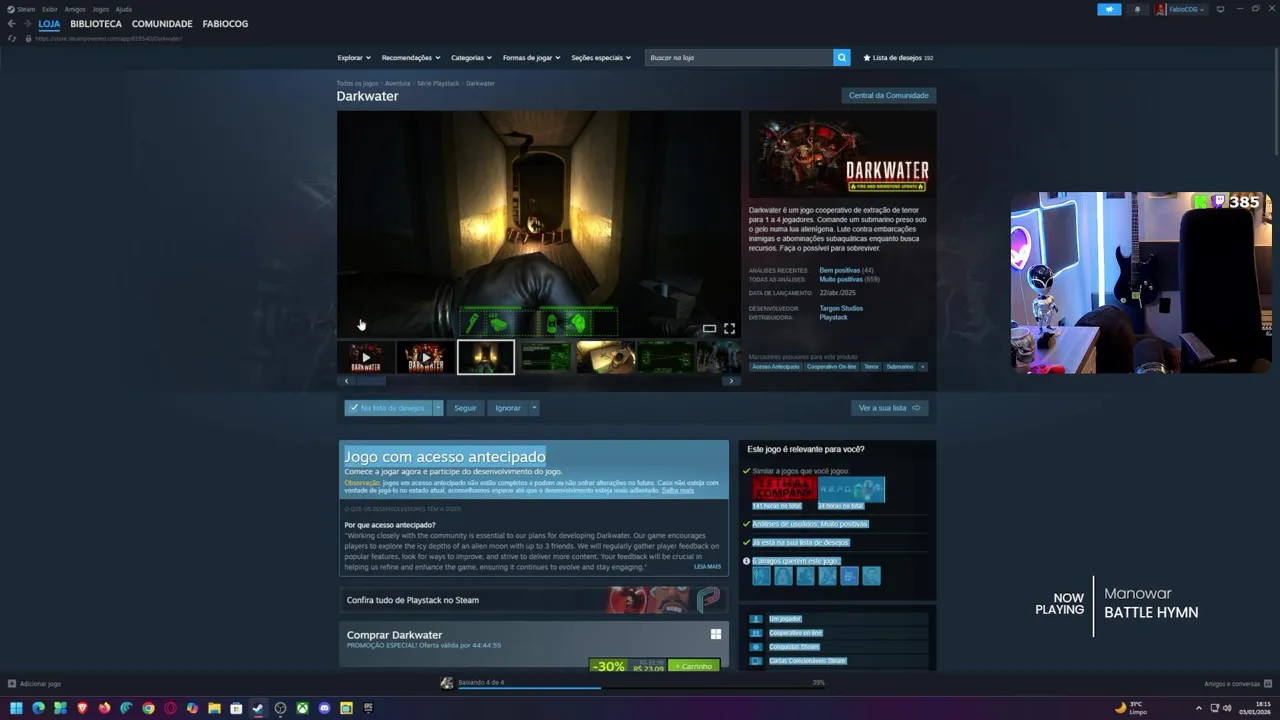Screen dimensions: 1280x720
Task: Expand Explorar store menu
Action: point(353,58)
